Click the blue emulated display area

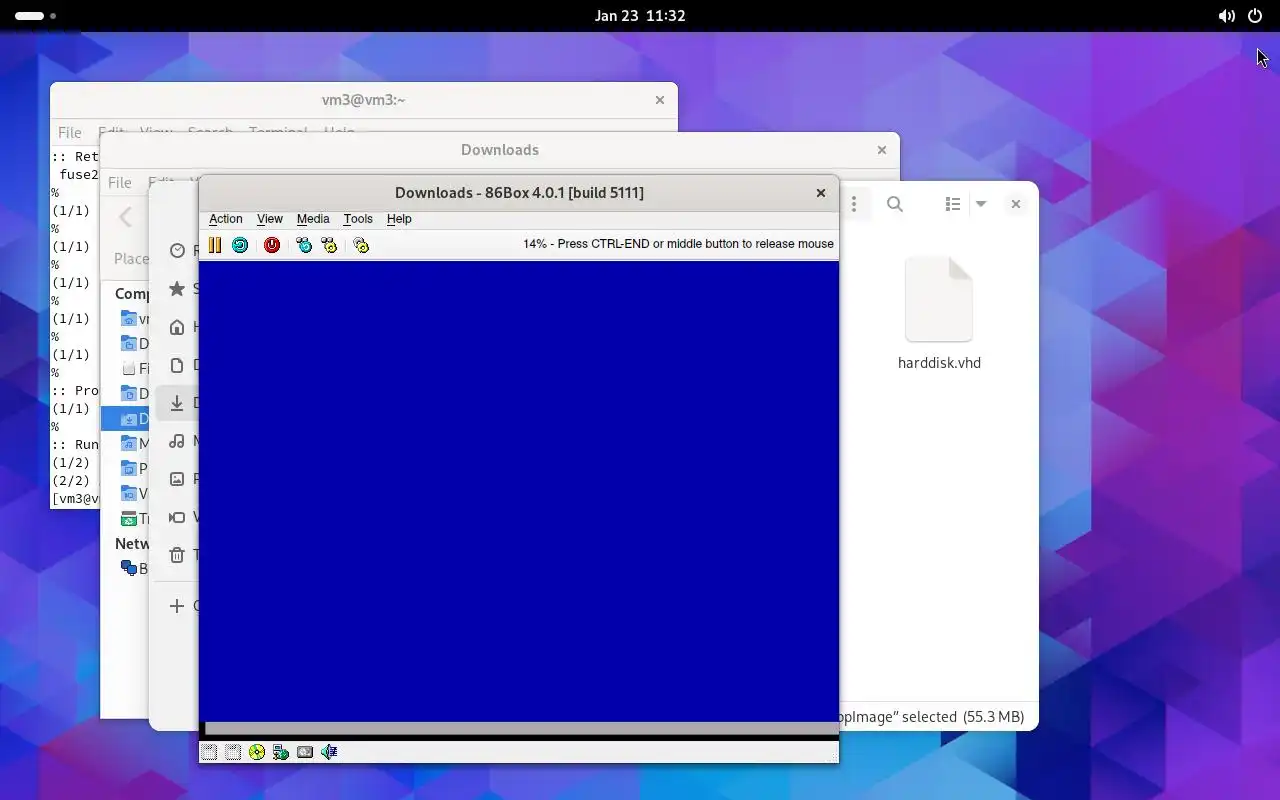[519, 491]
